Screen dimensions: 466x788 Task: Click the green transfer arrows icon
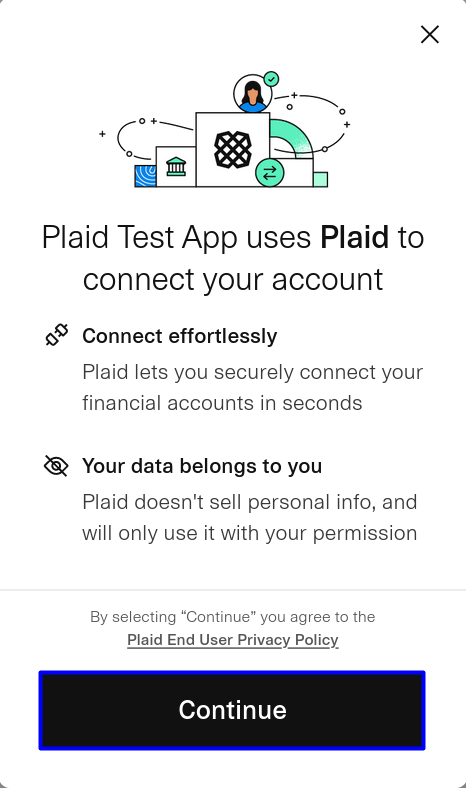click(270, 172)
